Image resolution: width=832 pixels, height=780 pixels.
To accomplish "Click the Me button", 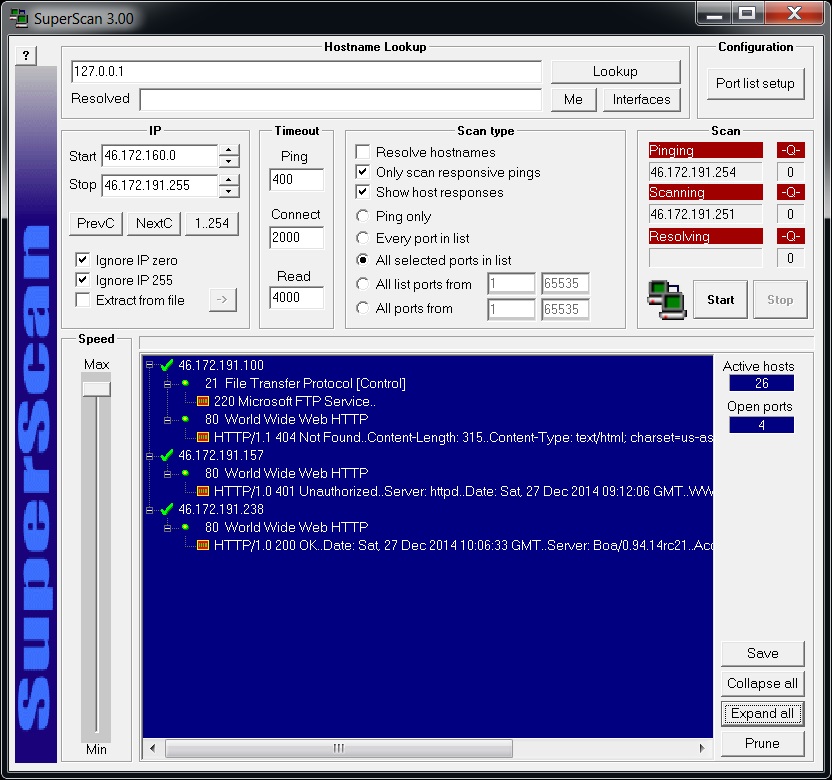I will 574,100.
